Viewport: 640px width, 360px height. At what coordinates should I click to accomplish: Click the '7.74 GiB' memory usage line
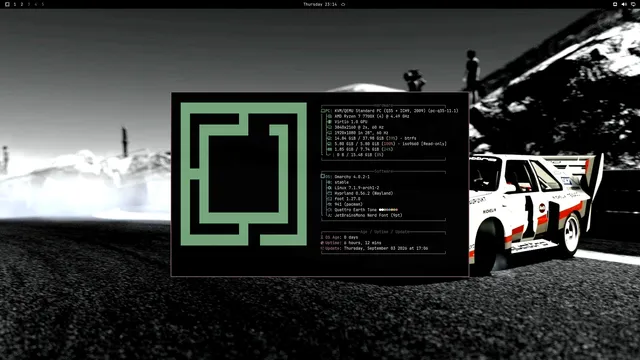click(x=364, y=149)
